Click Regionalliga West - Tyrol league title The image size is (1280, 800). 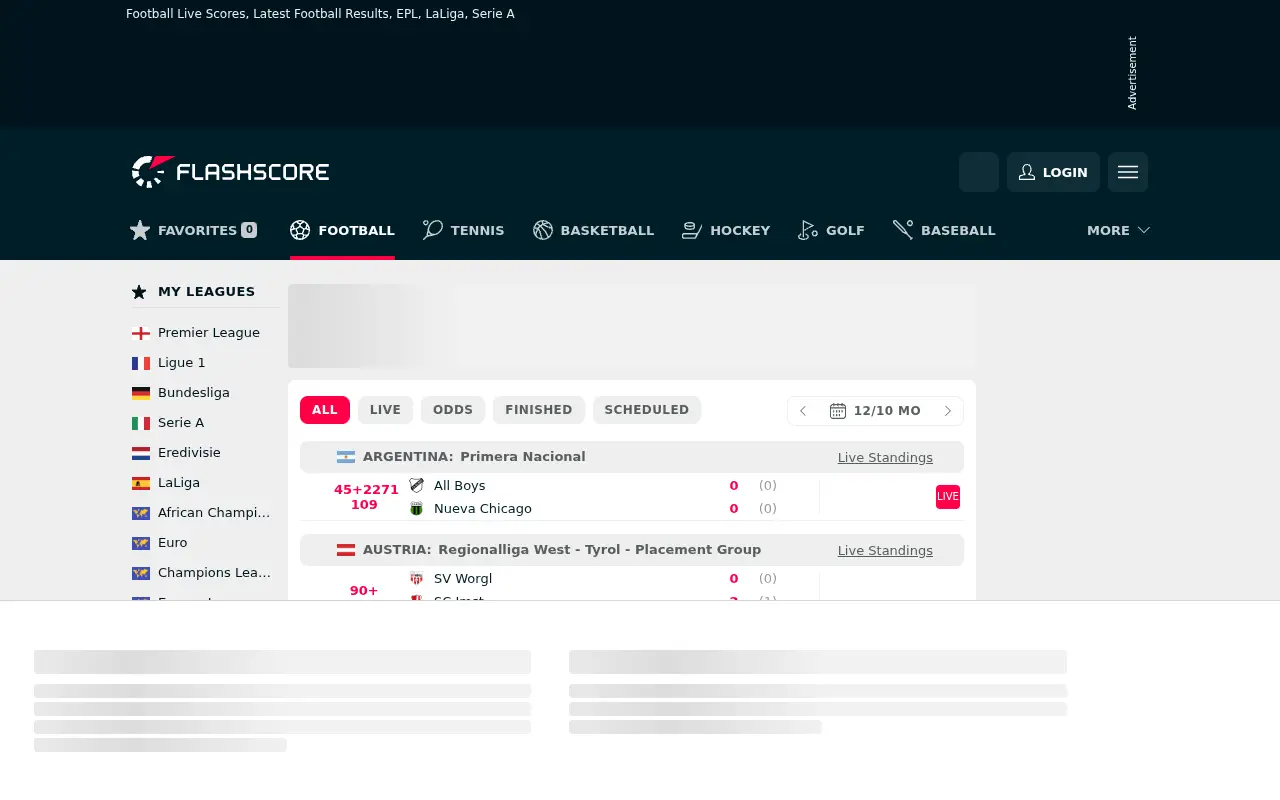599,550
